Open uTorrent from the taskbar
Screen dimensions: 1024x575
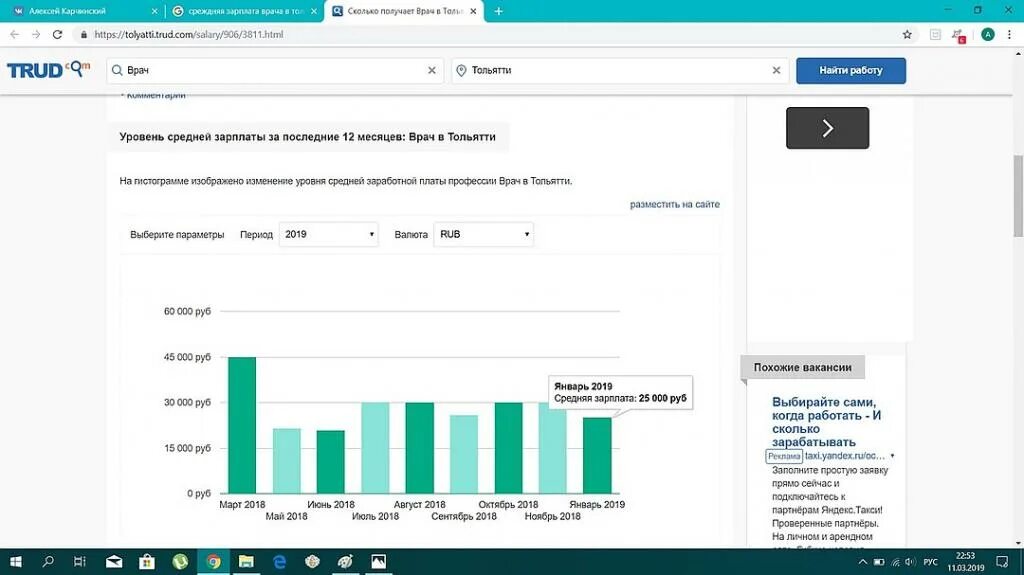coord(180,562)
